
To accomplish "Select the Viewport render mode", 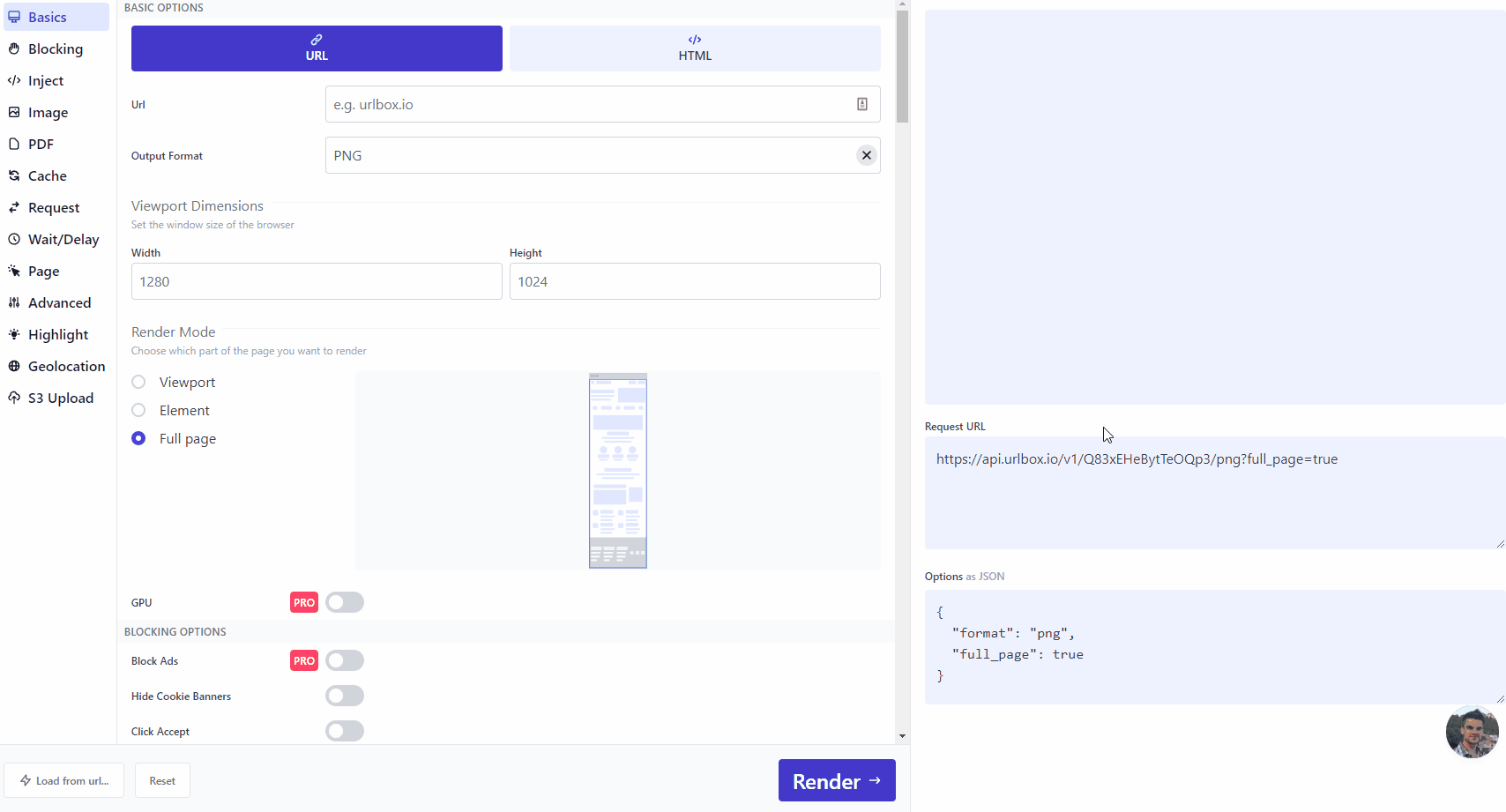I will pos(138,382).
